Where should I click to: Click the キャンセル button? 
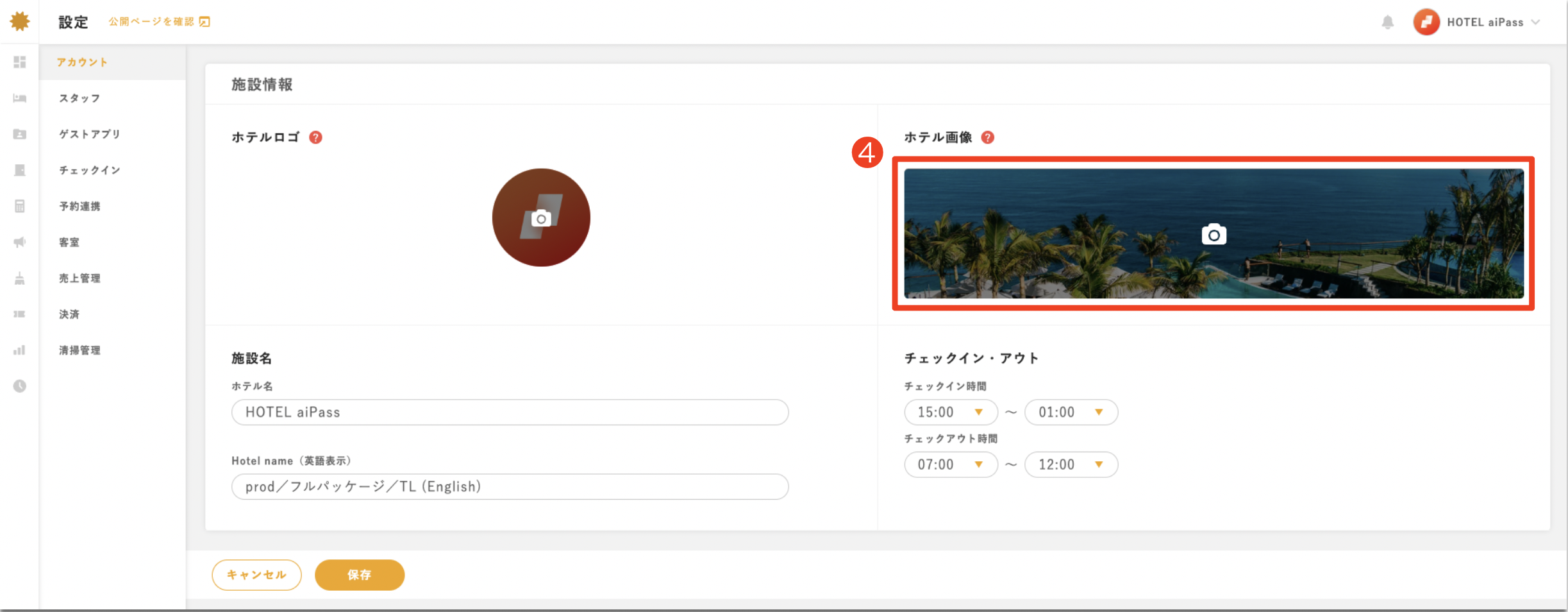[256, 575]
